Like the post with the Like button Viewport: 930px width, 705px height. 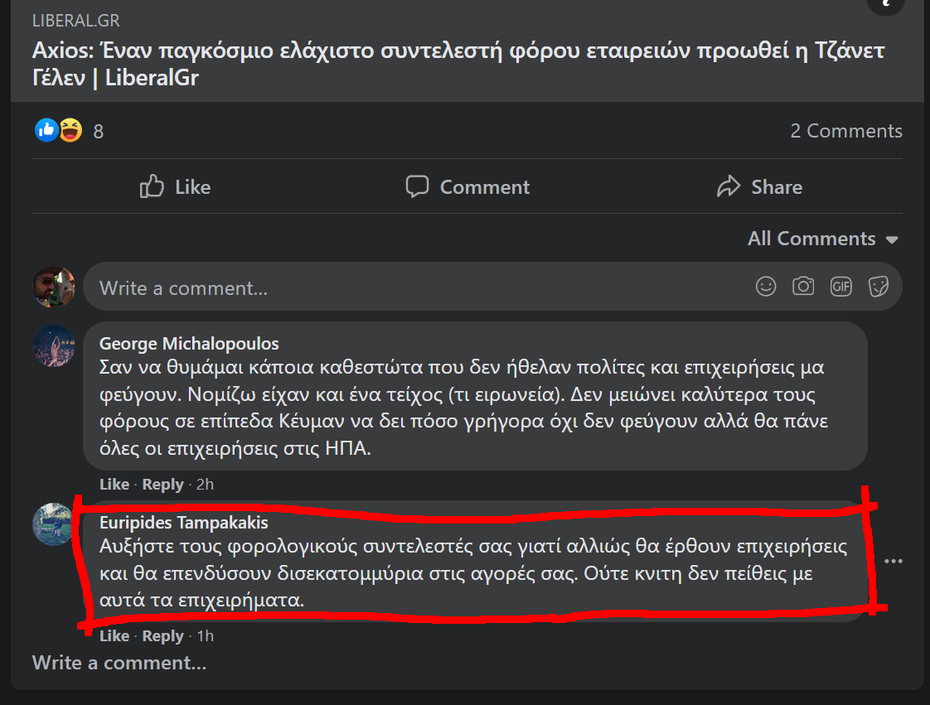pos(175,187)
